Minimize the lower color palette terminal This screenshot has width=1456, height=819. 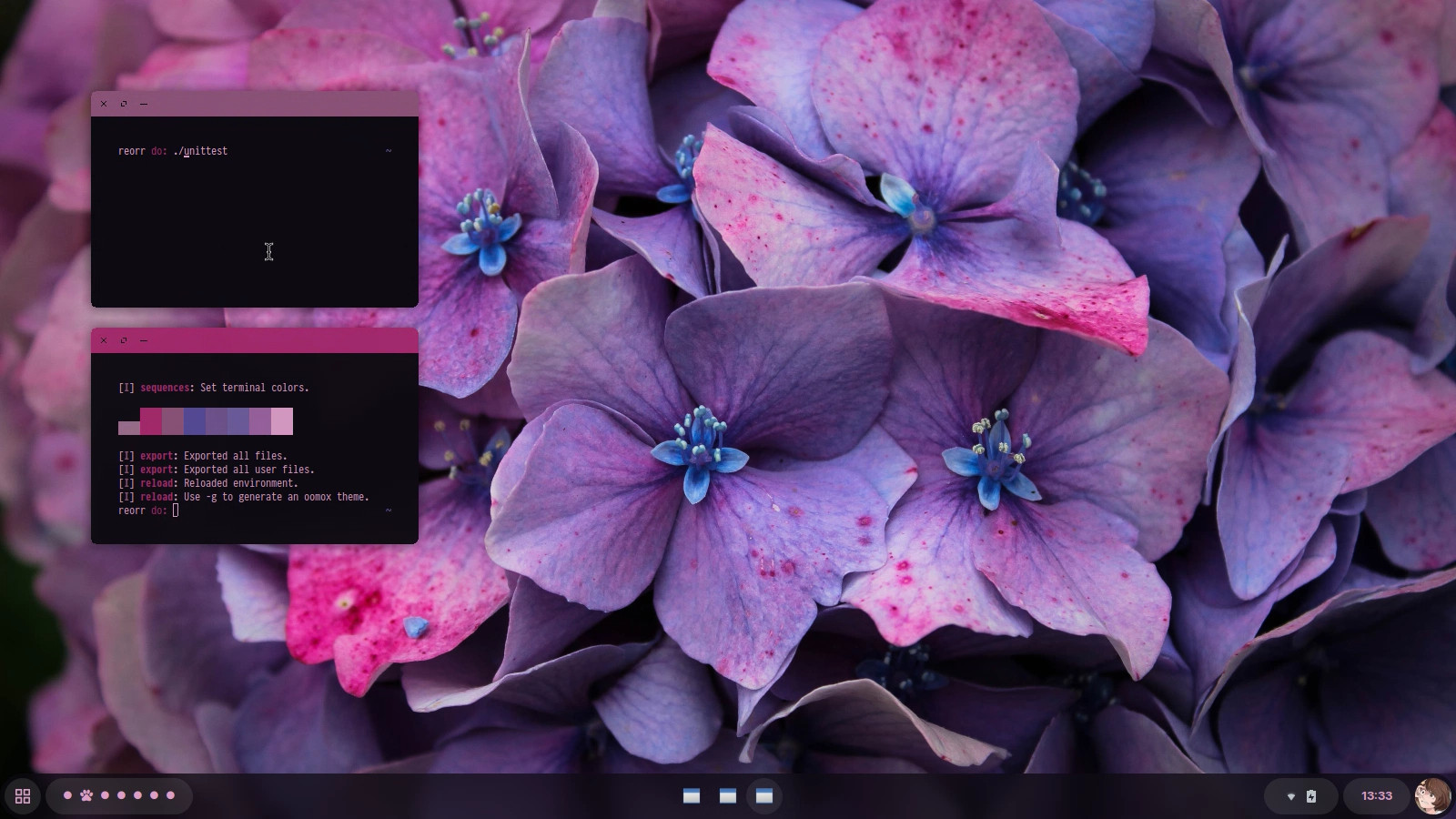144,340
